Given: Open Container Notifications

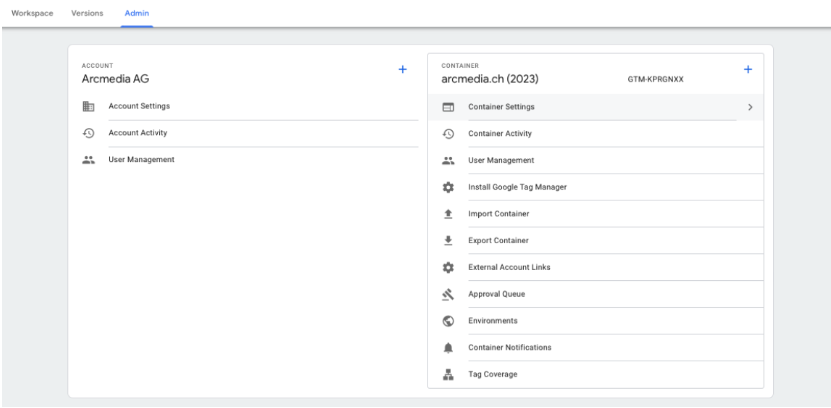Looking at the screenshot, I should click(510, 348).
